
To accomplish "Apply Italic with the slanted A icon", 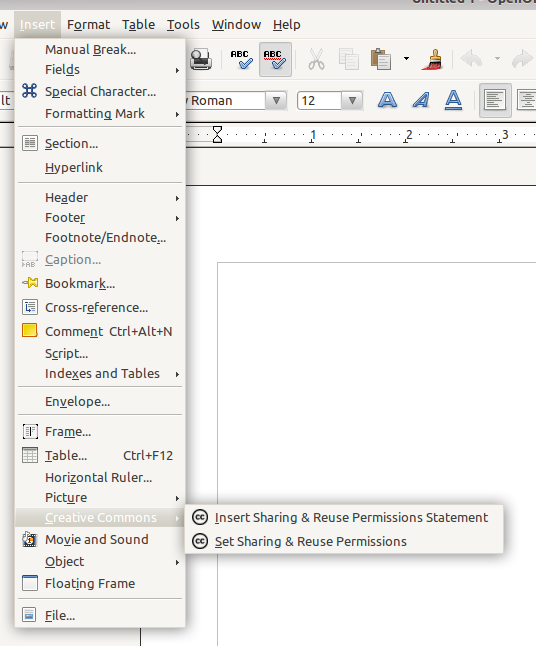I will click(x=421, y=100).
